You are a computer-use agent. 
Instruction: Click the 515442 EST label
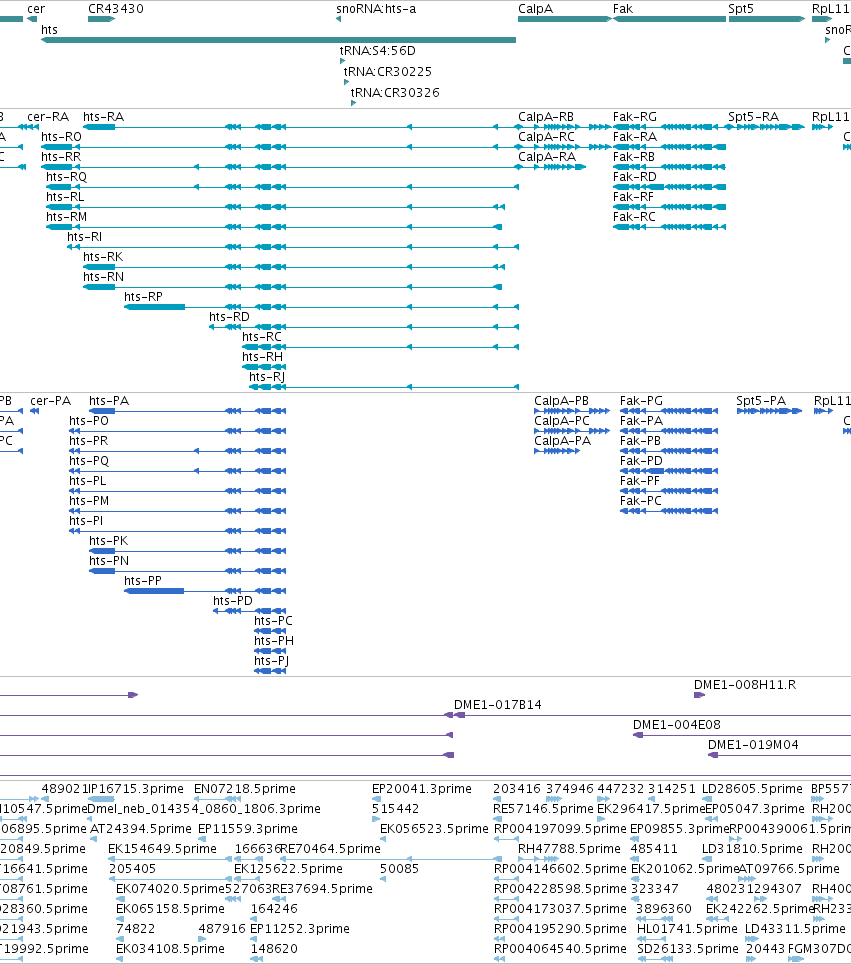coord(395,808)
